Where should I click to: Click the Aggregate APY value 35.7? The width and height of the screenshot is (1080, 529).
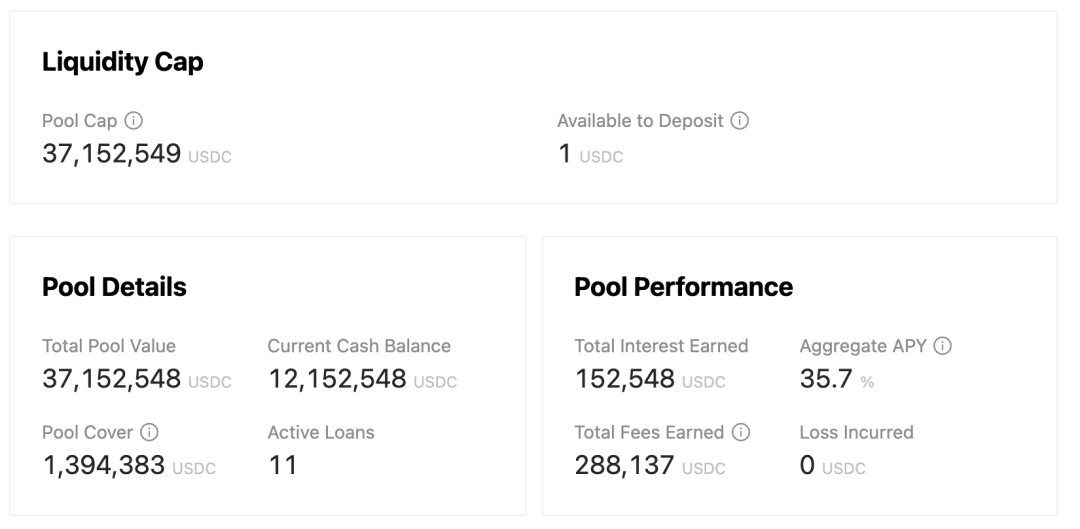[x=826, y=379]
